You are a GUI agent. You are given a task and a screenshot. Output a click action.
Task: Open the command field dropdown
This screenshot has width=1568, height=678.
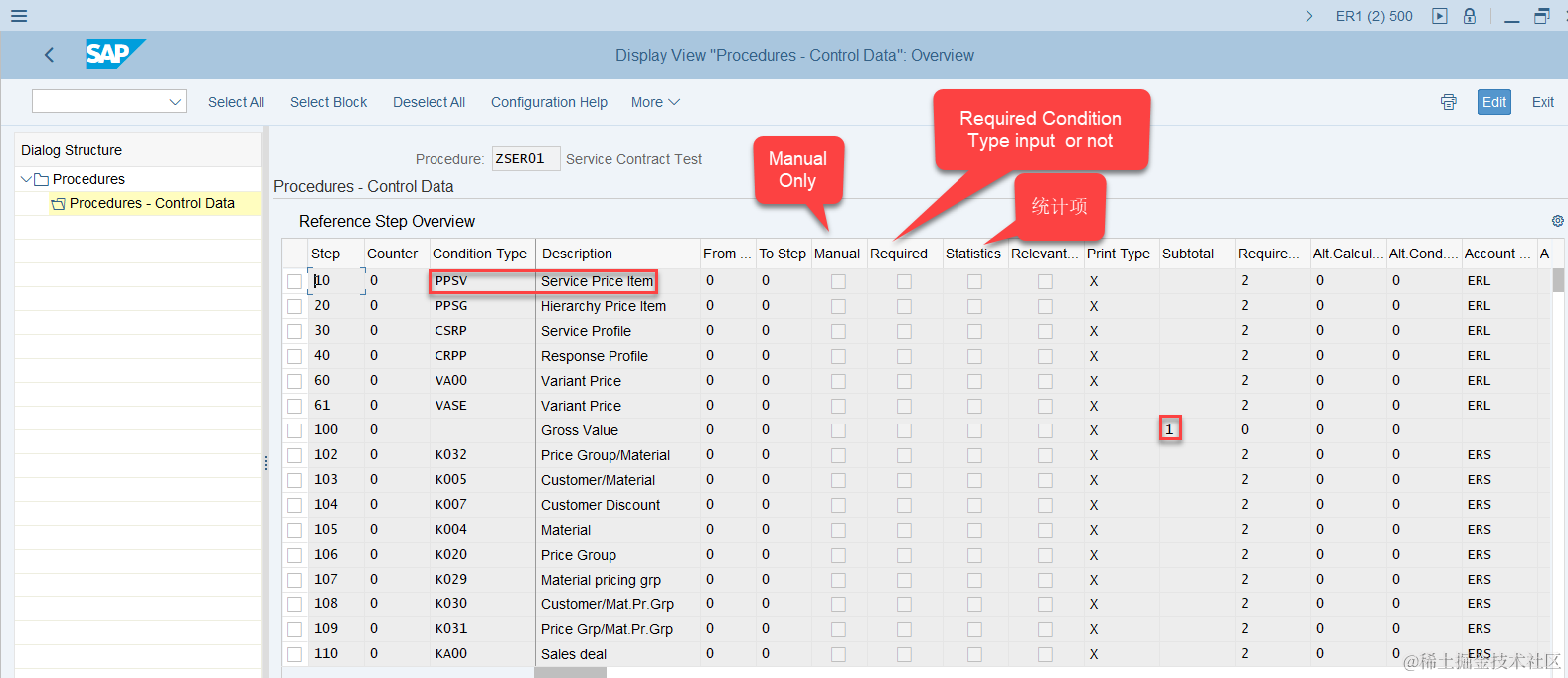(176, 101)
